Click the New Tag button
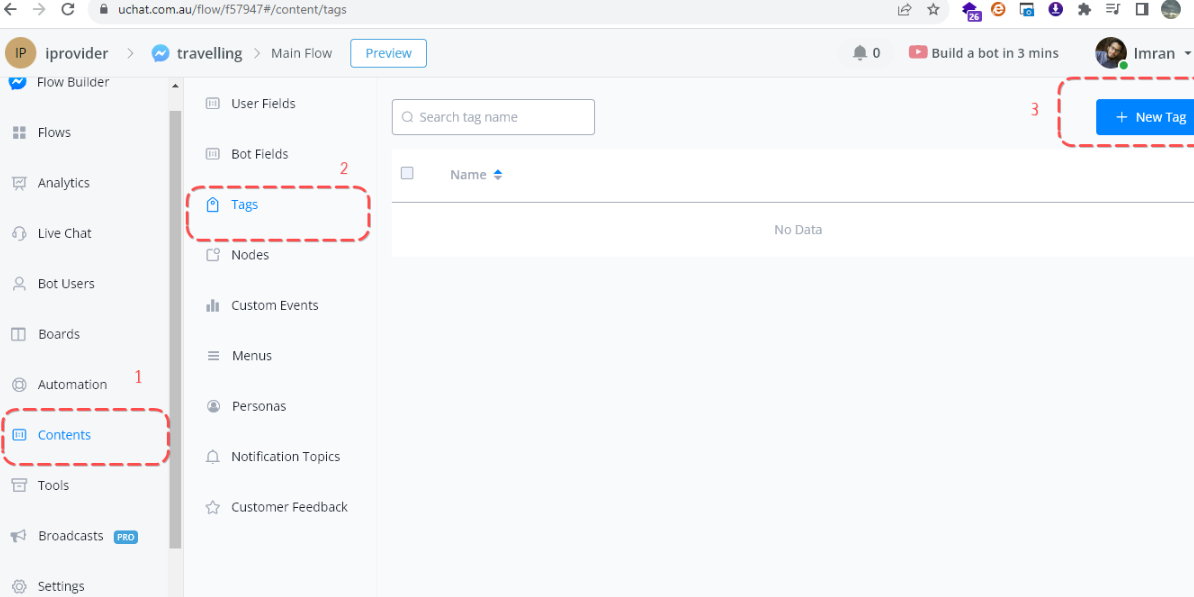 (1146, 117)
